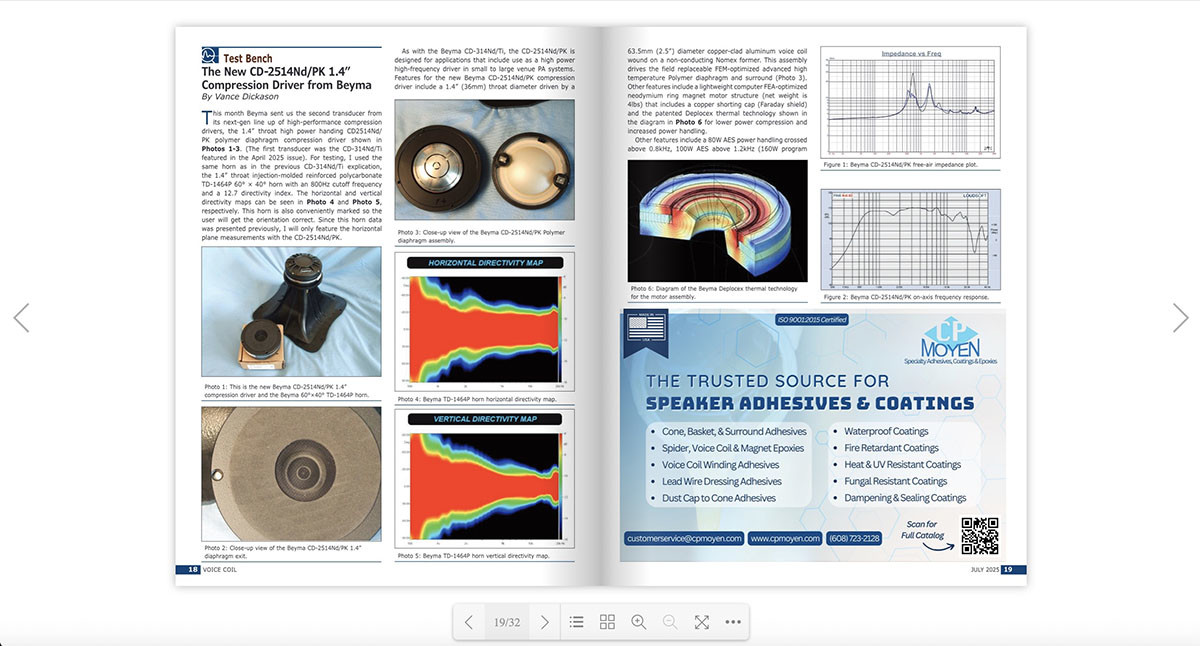The image size is (1200, 646).
Task: Open the www.cpmoyen.com website link
Action: 785,538
